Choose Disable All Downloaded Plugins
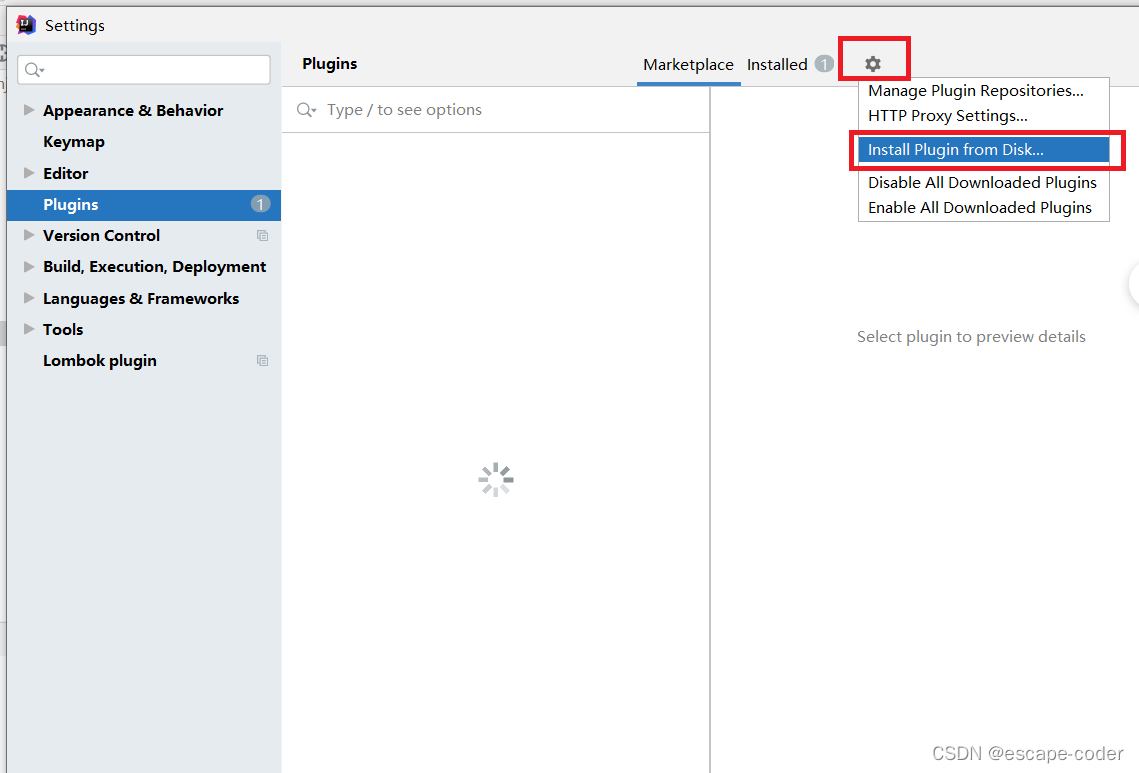Screen dimensions: 1139x773 982,182
